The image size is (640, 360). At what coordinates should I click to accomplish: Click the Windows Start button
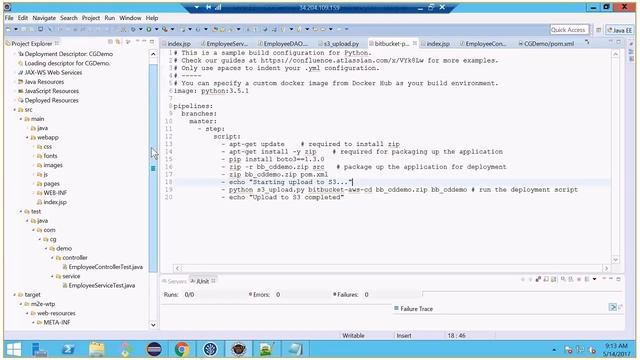[x=14, y=350]
